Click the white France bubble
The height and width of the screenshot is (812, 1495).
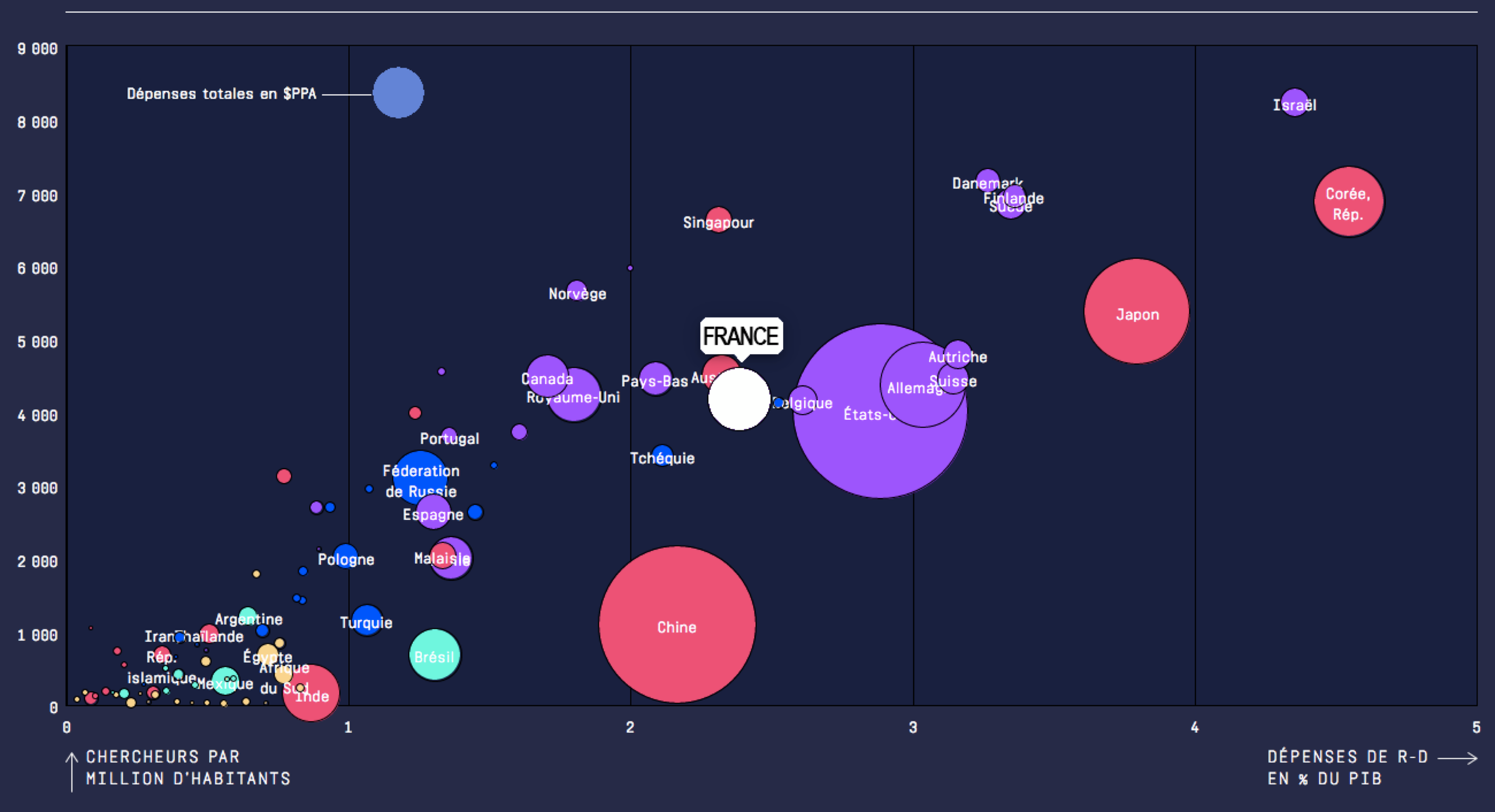(x=739, y=400)
